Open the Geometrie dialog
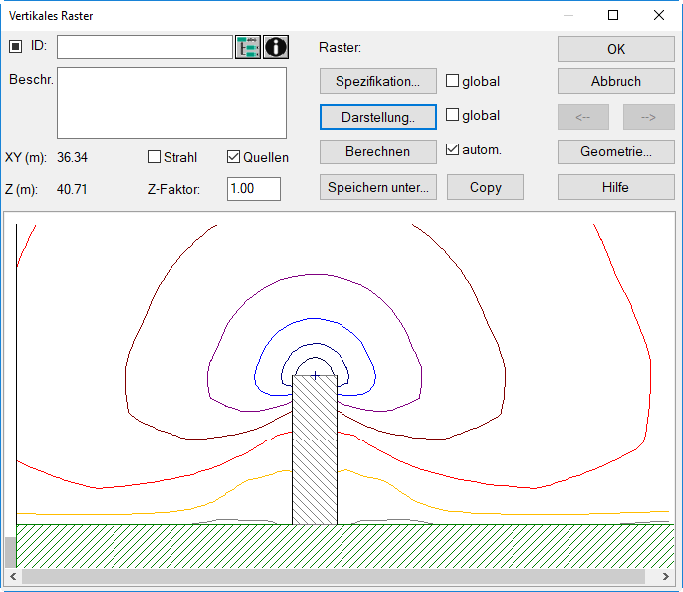The height and width of the screenshot is (592, 683). pos(616,152)
